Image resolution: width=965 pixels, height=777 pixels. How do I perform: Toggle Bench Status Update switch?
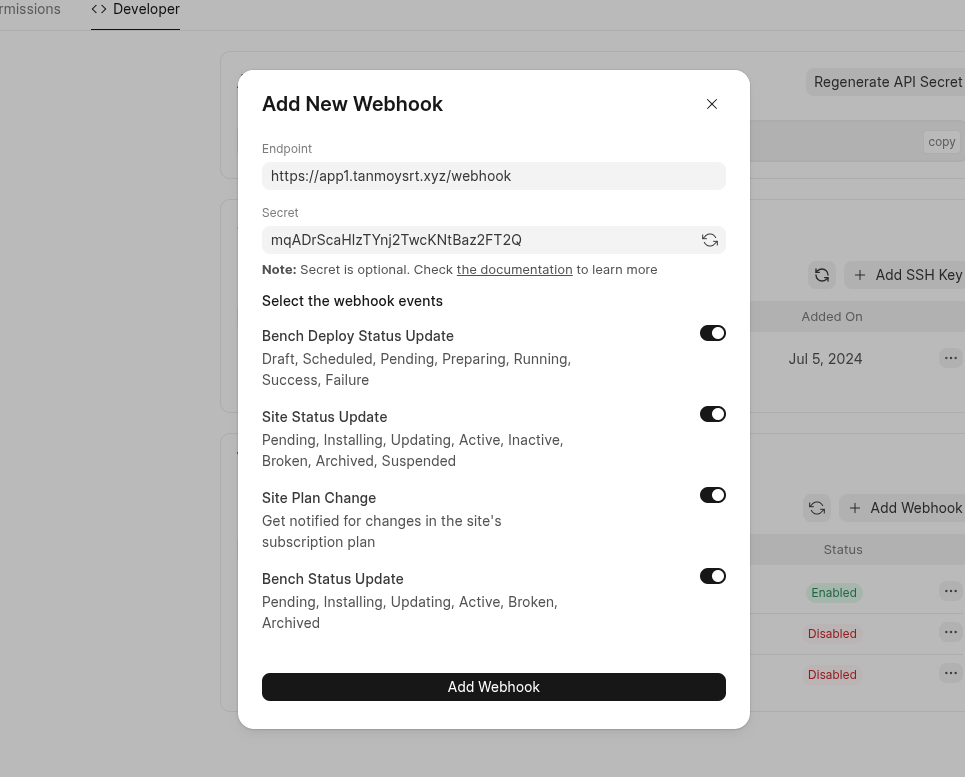[713, 576]
